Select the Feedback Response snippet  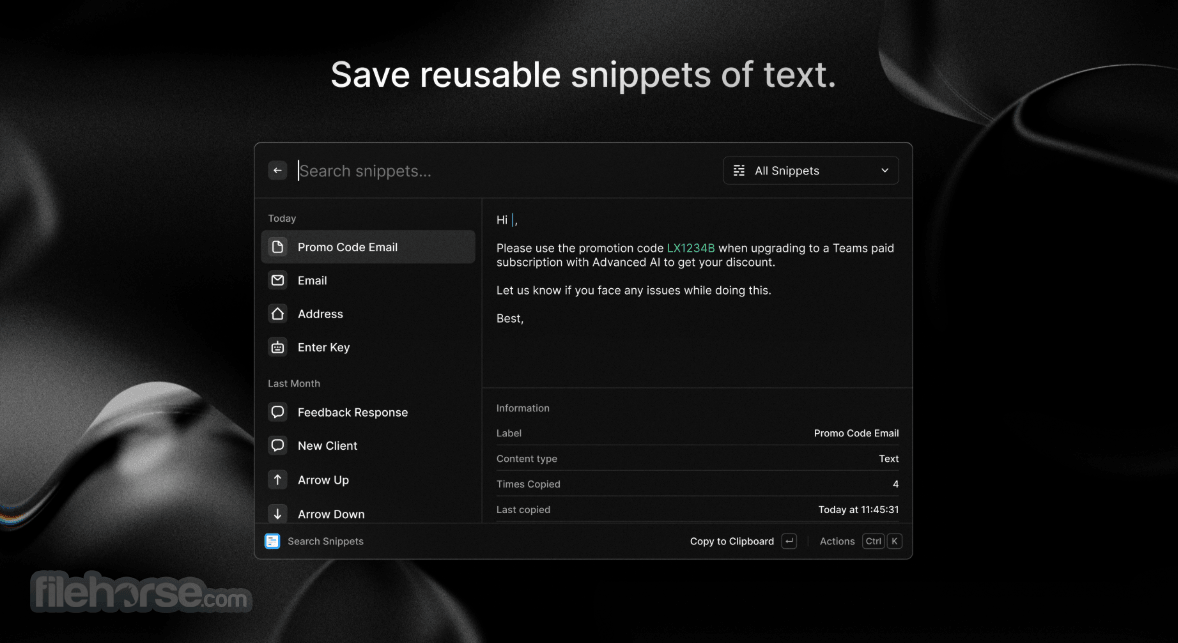click(x=368, y=412)
